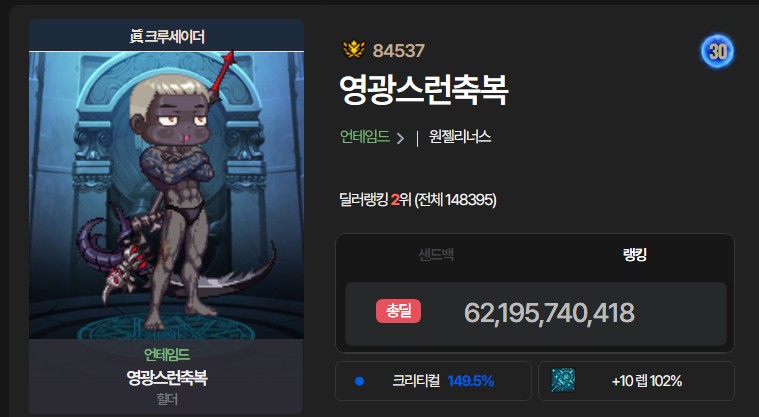
Task: Click the 크리티컬 149.5% stat box
Action: (433, 381)
